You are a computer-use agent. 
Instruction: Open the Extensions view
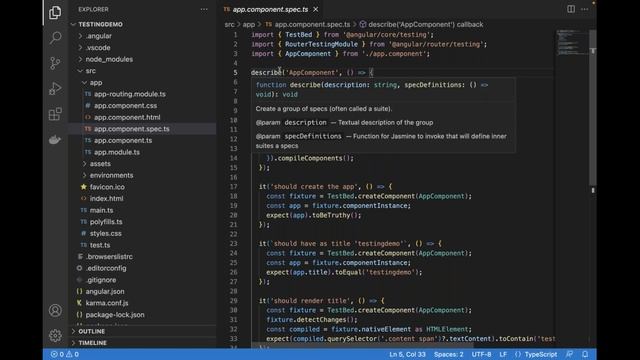point(55,114)
